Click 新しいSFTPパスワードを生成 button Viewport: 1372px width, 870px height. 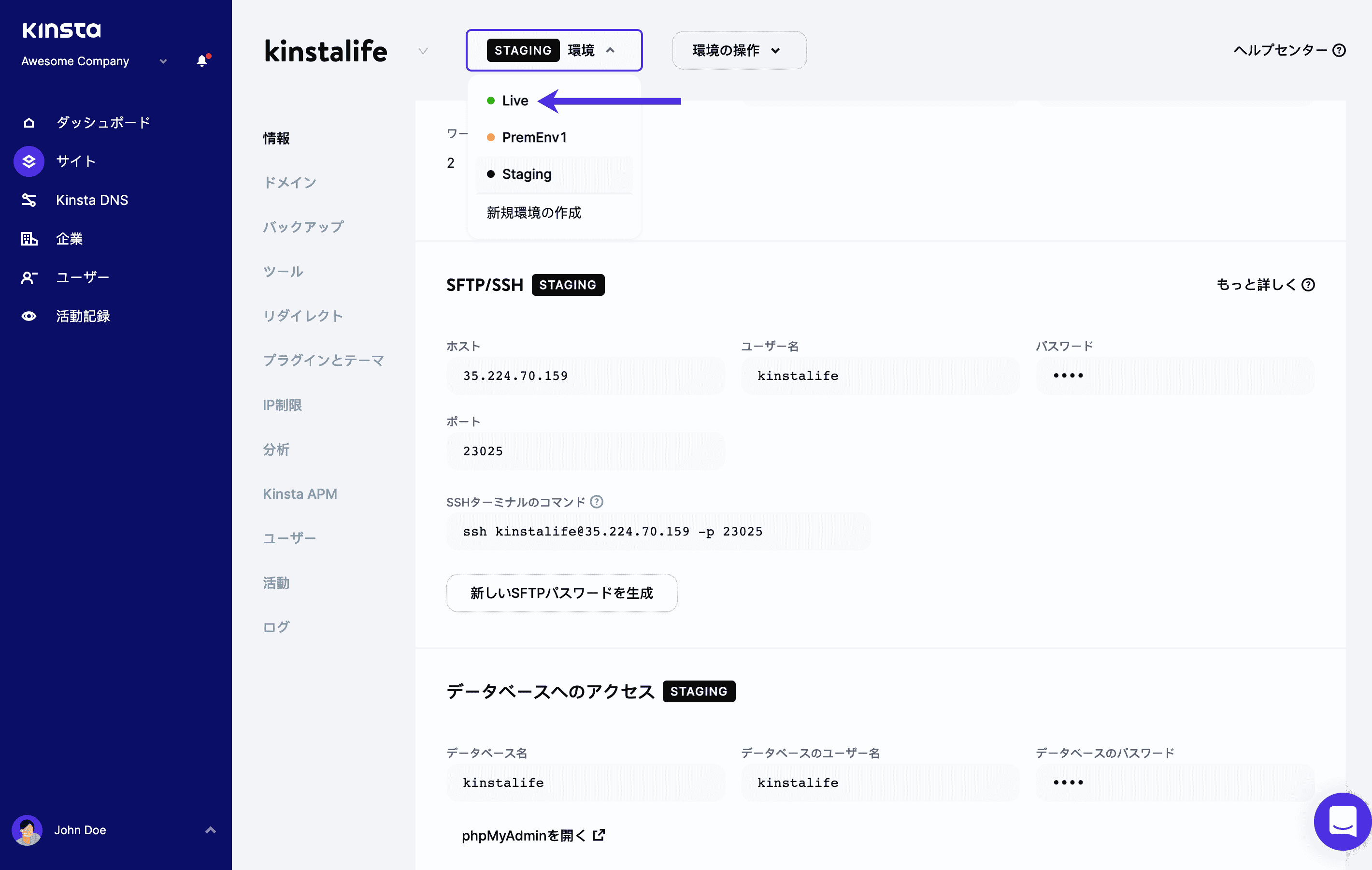(562, 593)
